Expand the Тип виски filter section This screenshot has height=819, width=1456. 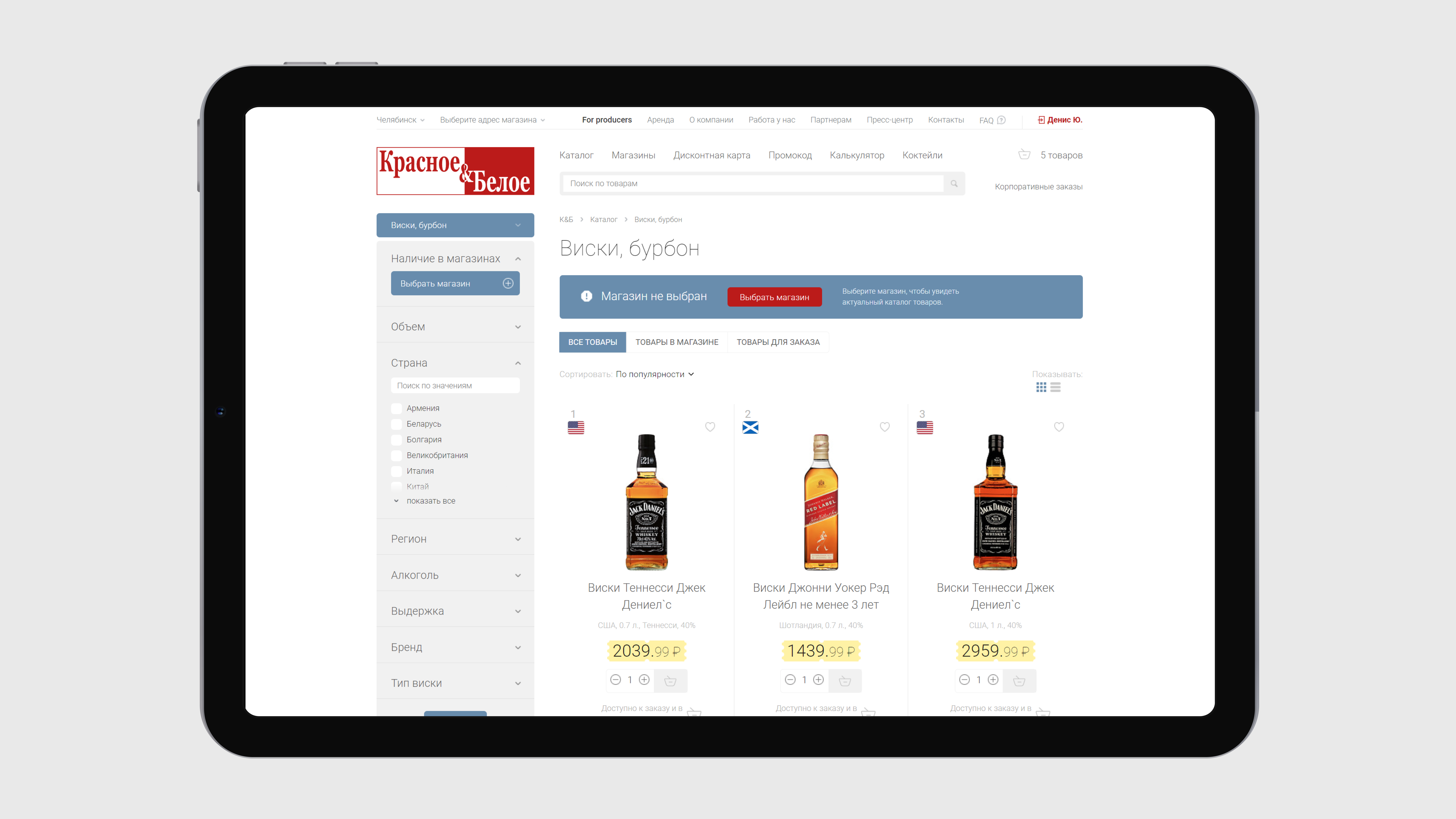(x=518, y=684)
